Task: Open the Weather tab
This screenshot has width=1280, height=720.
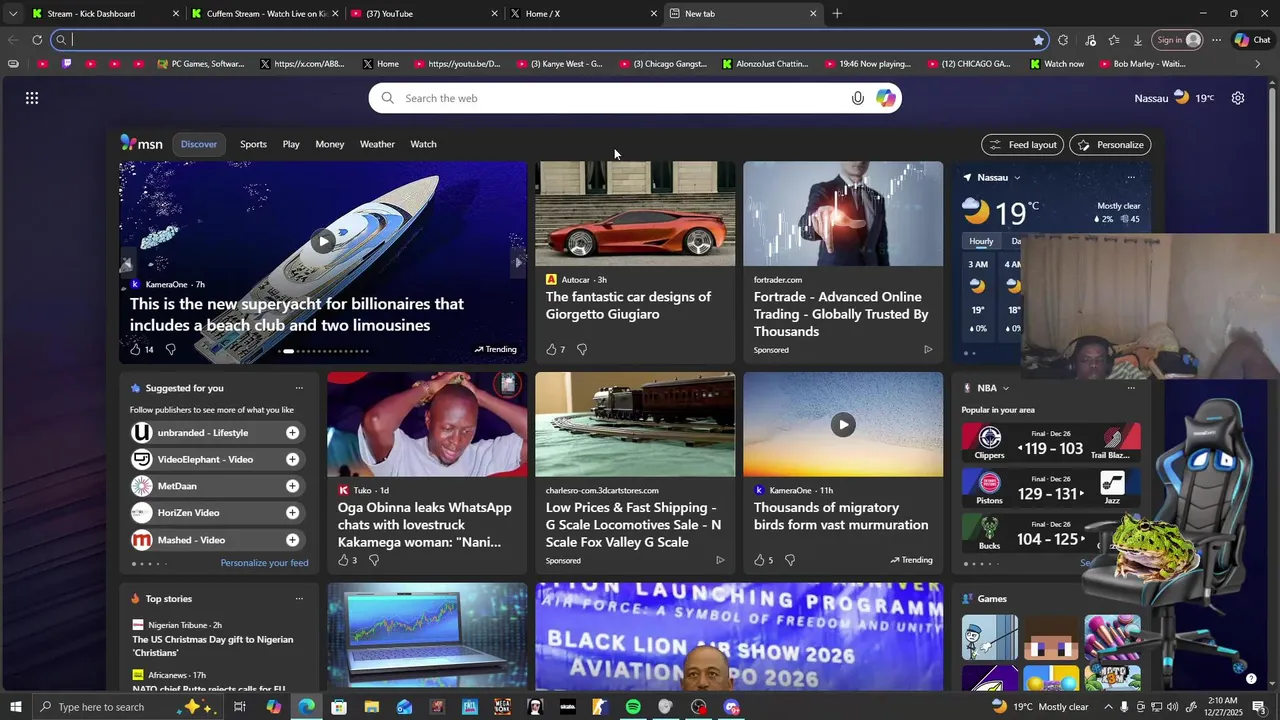Action: click(377, 144)
